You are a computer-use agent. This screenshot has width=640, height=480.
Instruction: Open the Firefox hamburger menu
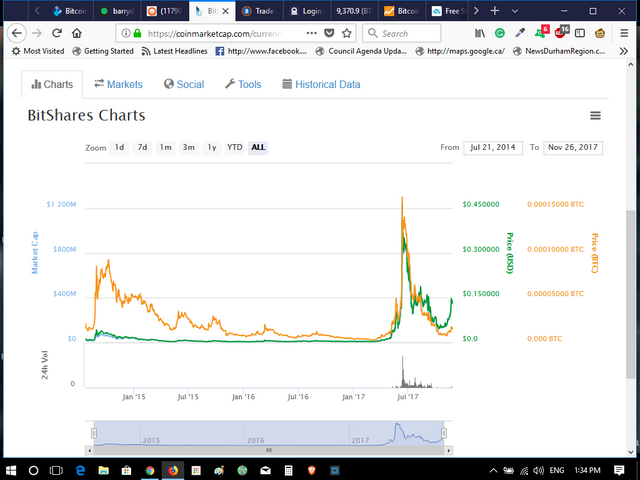[624, 33]
